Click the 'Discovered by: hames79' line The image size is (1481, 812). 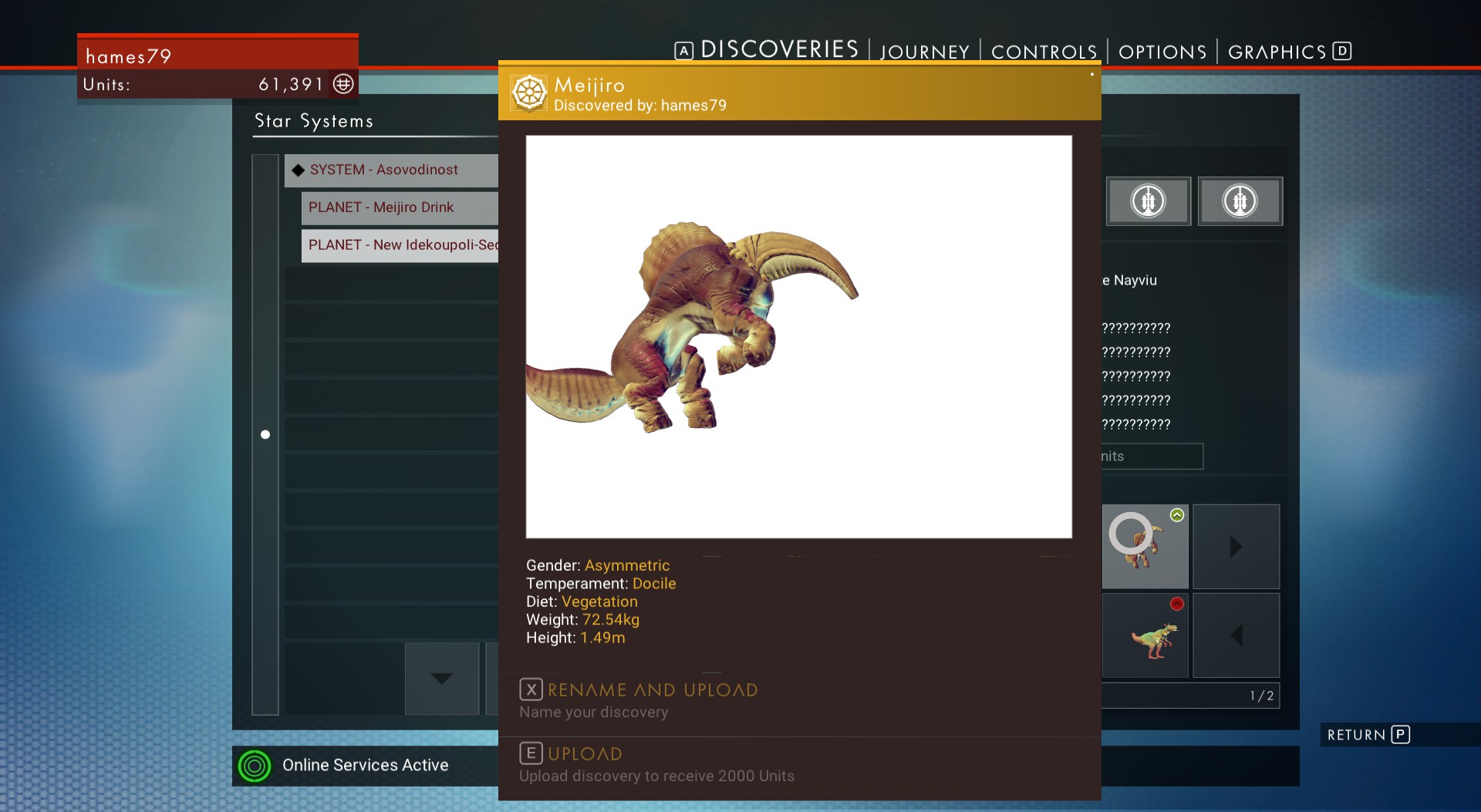640,106
